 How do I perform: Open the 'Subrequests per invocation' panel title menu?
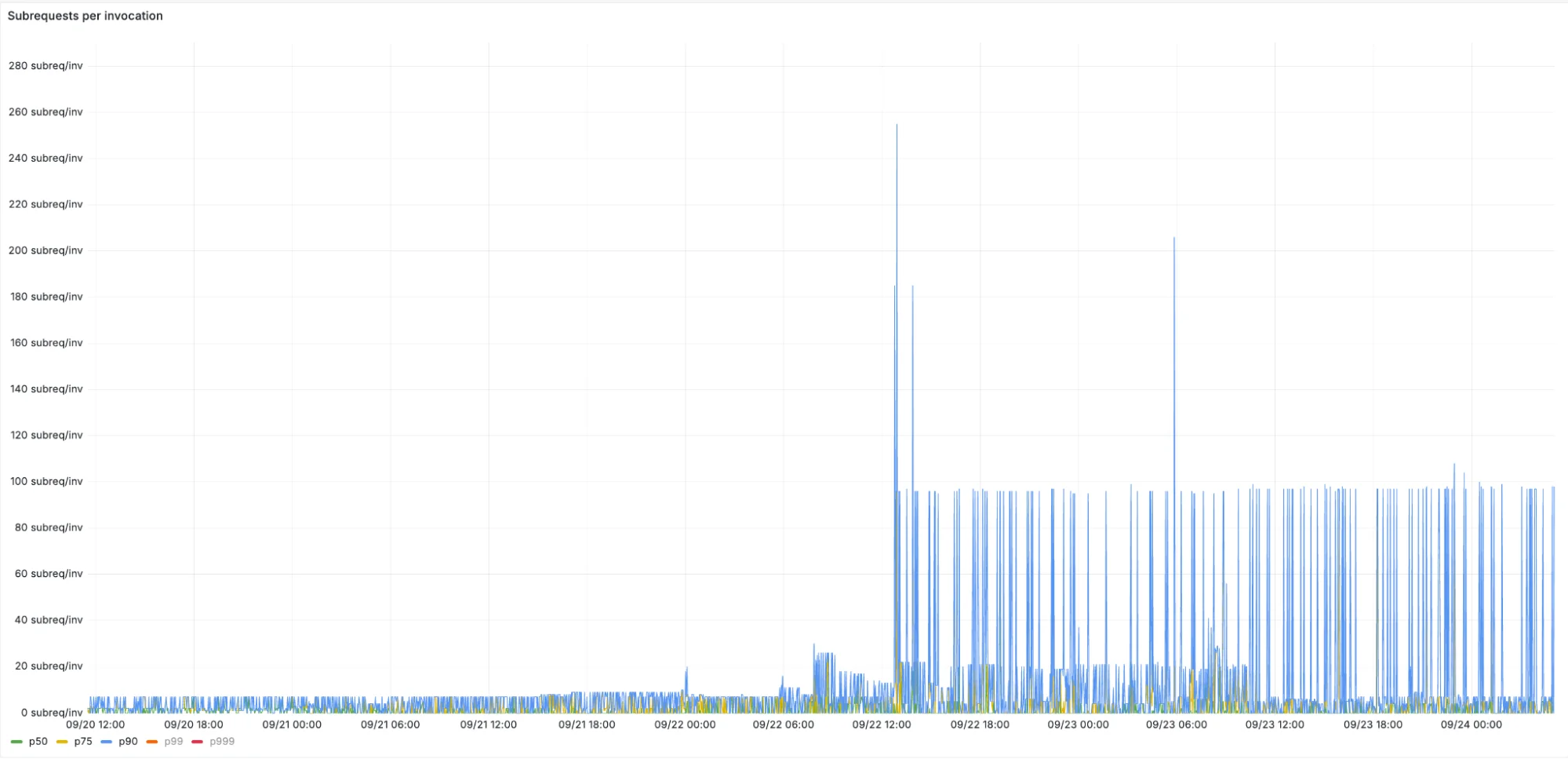[85, 16]
